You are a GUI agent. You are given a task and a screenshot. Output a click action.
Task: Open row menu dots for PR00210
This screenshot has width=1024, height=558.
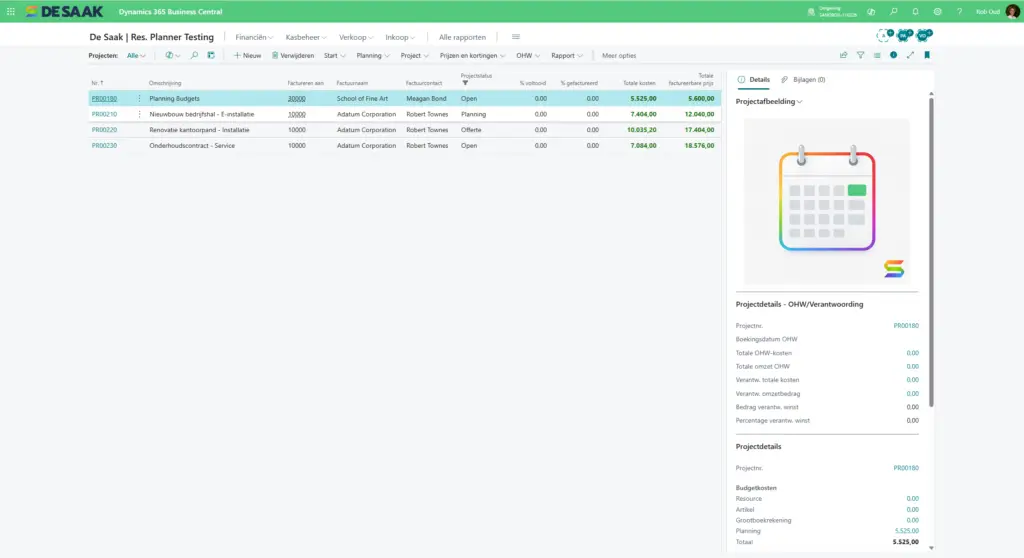click(139, 114)
